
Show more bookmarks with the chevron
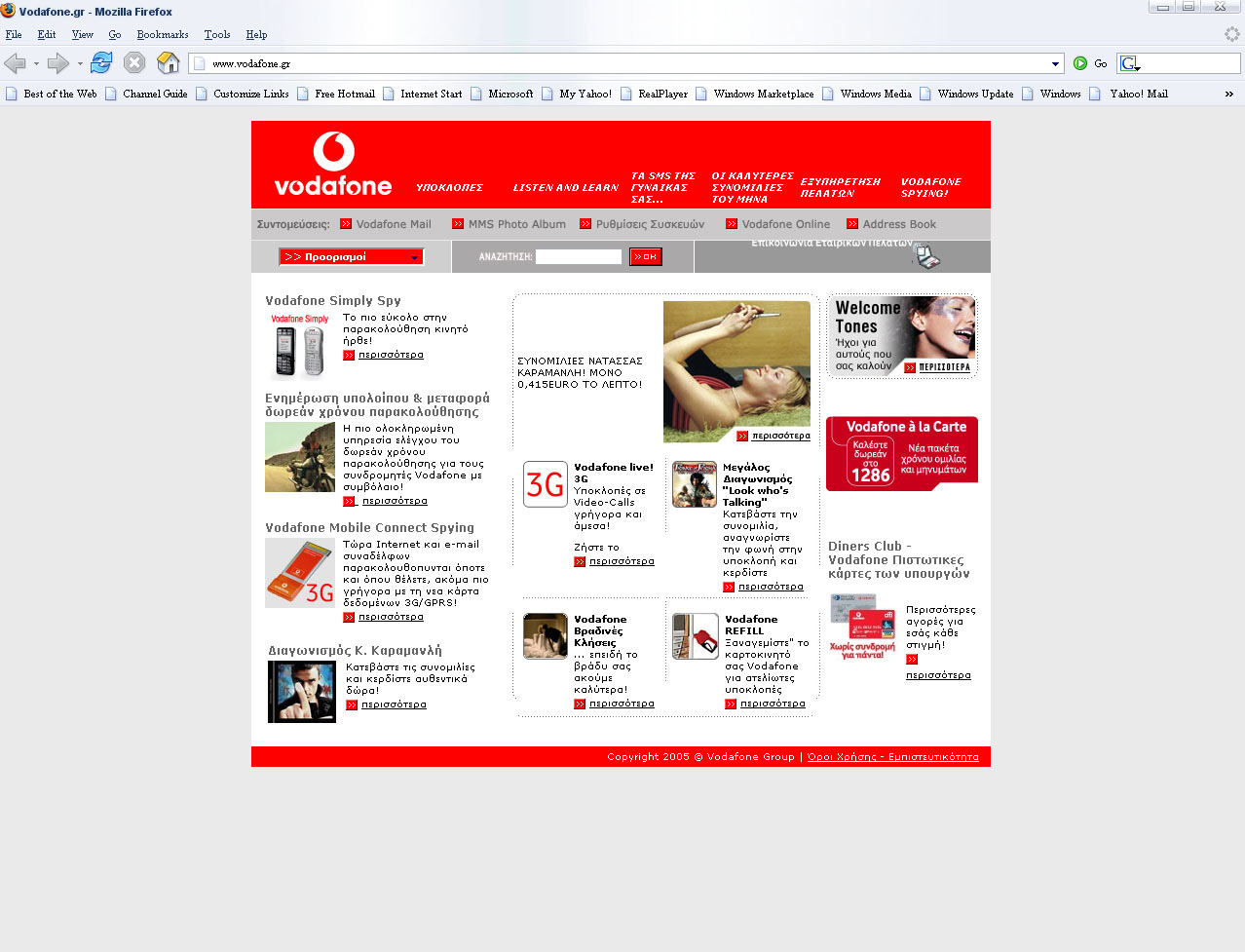pyautogui.click(x=1229, y=94)
